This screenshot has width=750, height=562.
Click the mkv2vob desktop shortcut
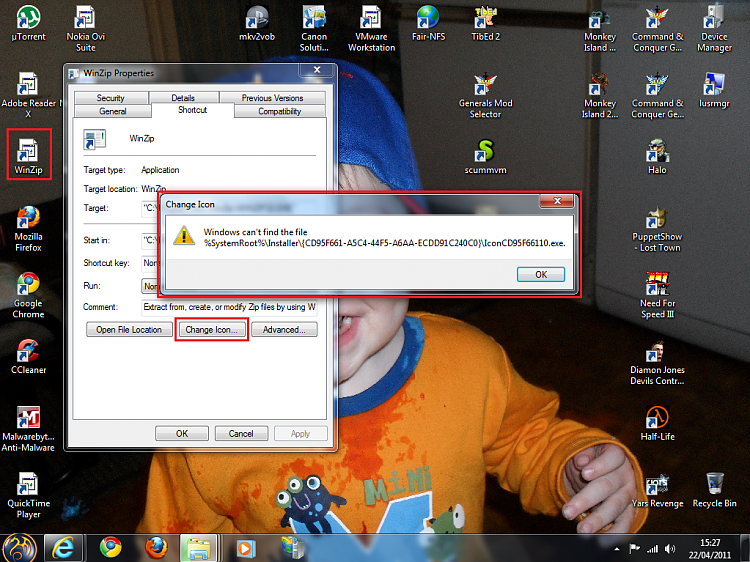pyautogui.click(x=257, y=24)
